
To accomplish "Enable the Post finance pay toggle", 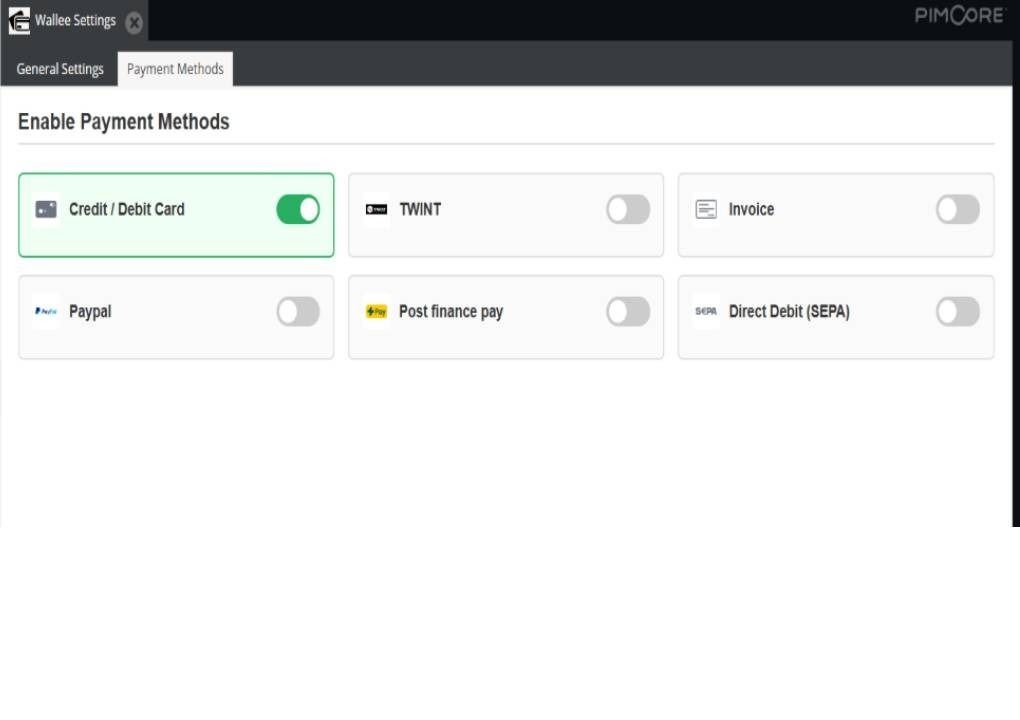I will [x=628, y=312].
